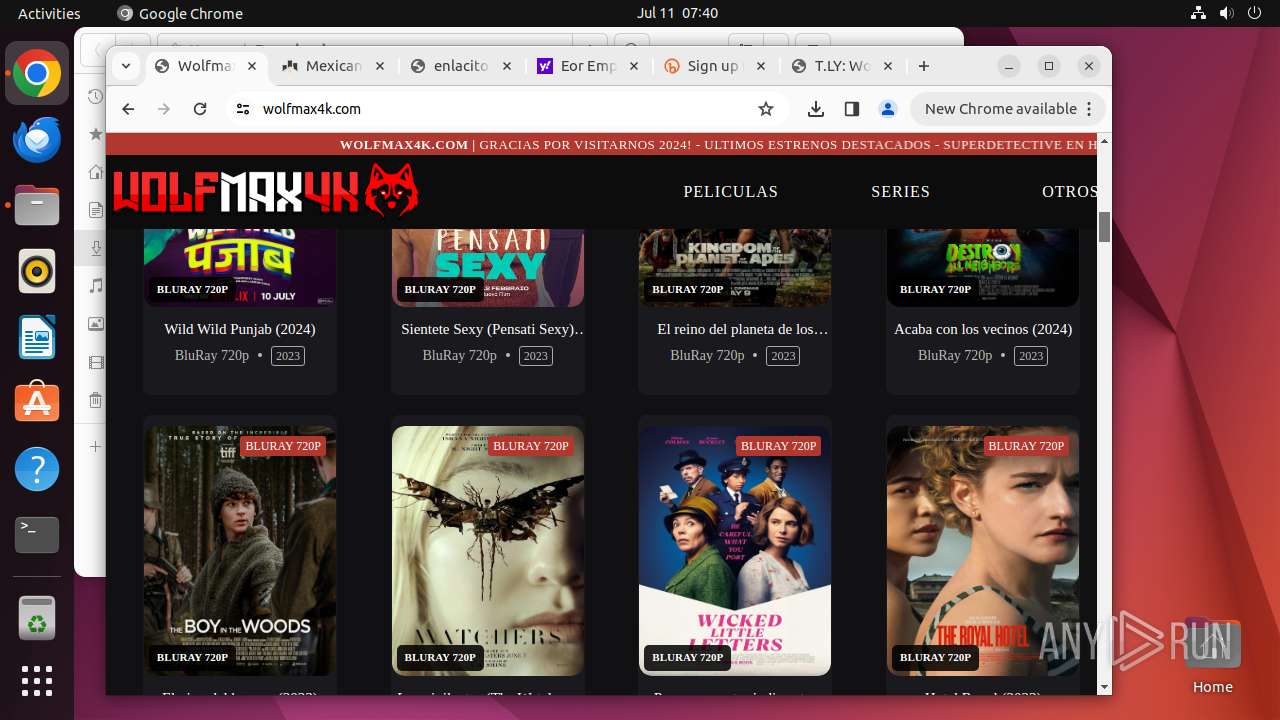Open El reino del planeta de los title

(743, 329)
